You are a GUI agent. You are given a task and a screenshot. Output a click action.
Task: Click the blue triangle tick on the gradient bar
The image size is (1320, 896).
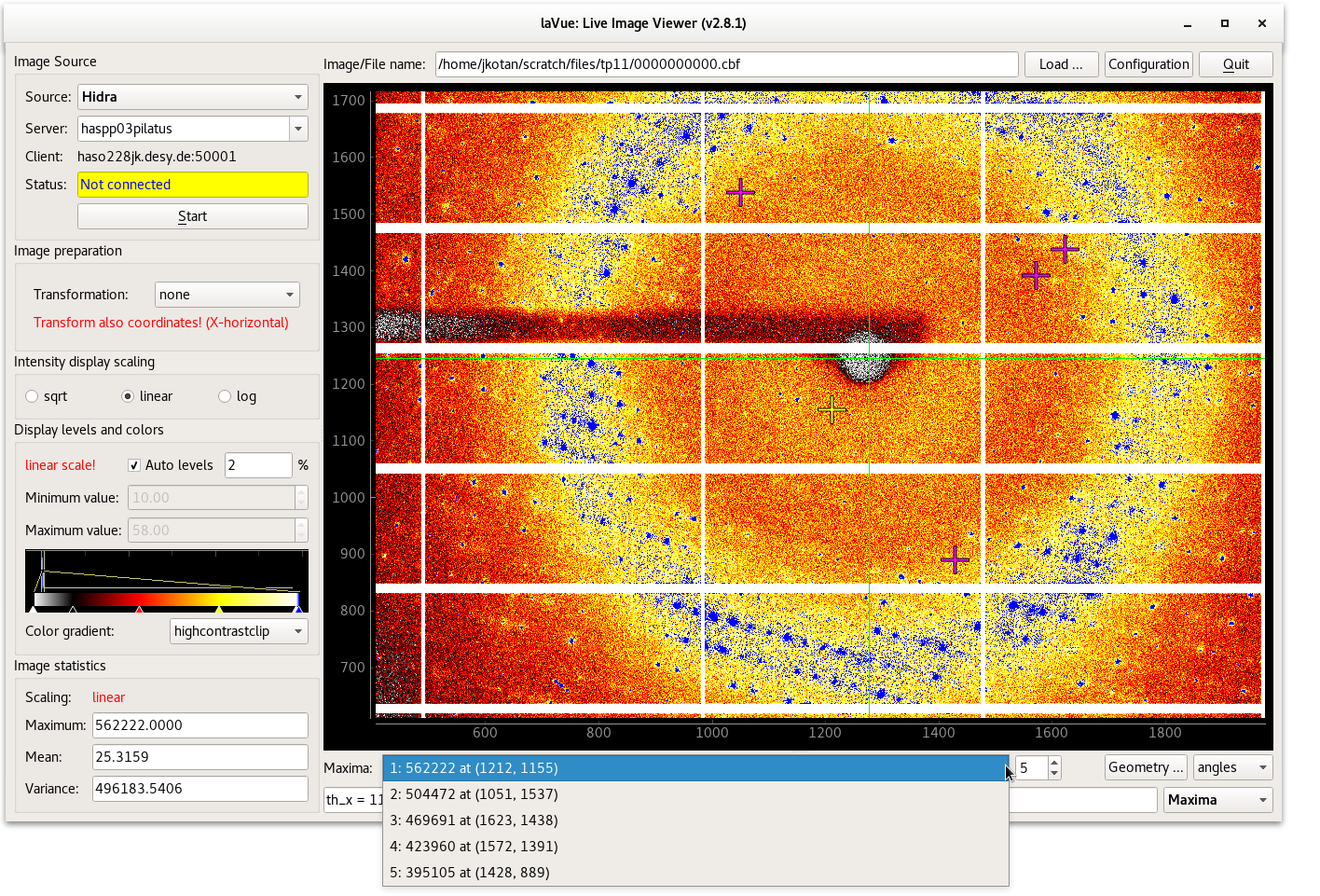tap(297, 610)
